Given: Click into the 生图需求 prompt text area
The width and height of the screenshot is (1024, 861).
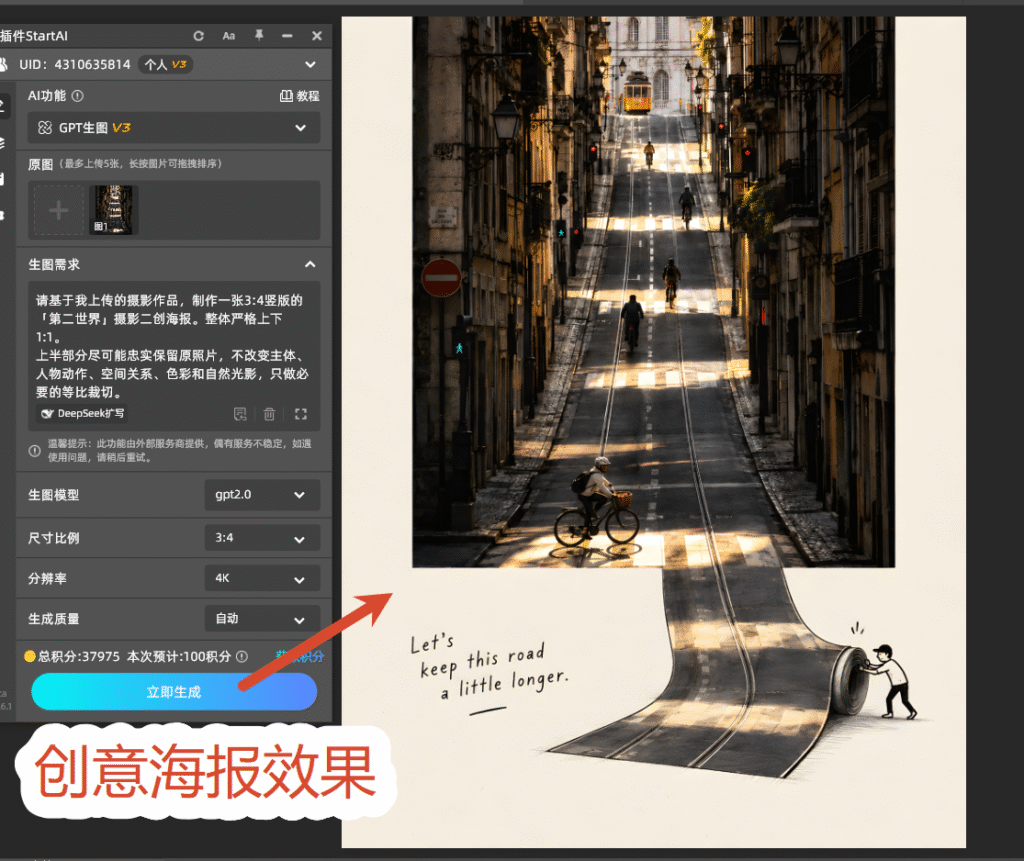Looking at the screenshot, I should pos(174,346).
